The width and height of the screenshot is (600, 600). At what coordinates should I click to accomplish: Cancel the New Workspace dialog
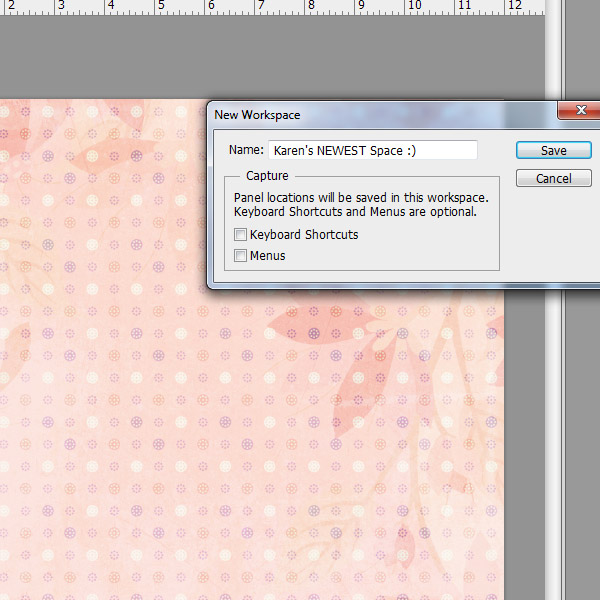pos(553,178)
